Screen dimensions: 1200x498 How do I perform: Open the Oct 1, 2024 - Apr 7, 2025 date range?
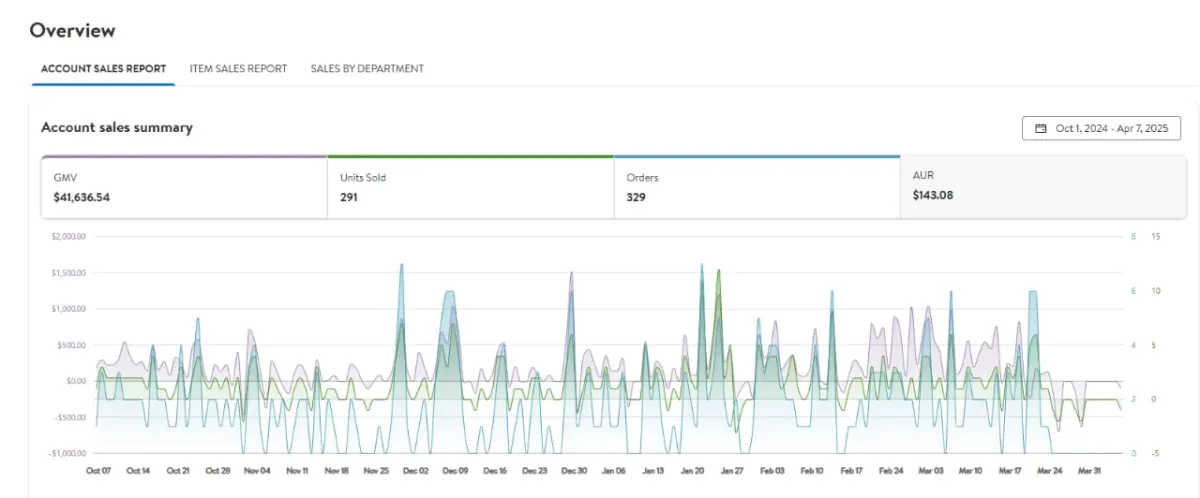tap(1101, 129)
